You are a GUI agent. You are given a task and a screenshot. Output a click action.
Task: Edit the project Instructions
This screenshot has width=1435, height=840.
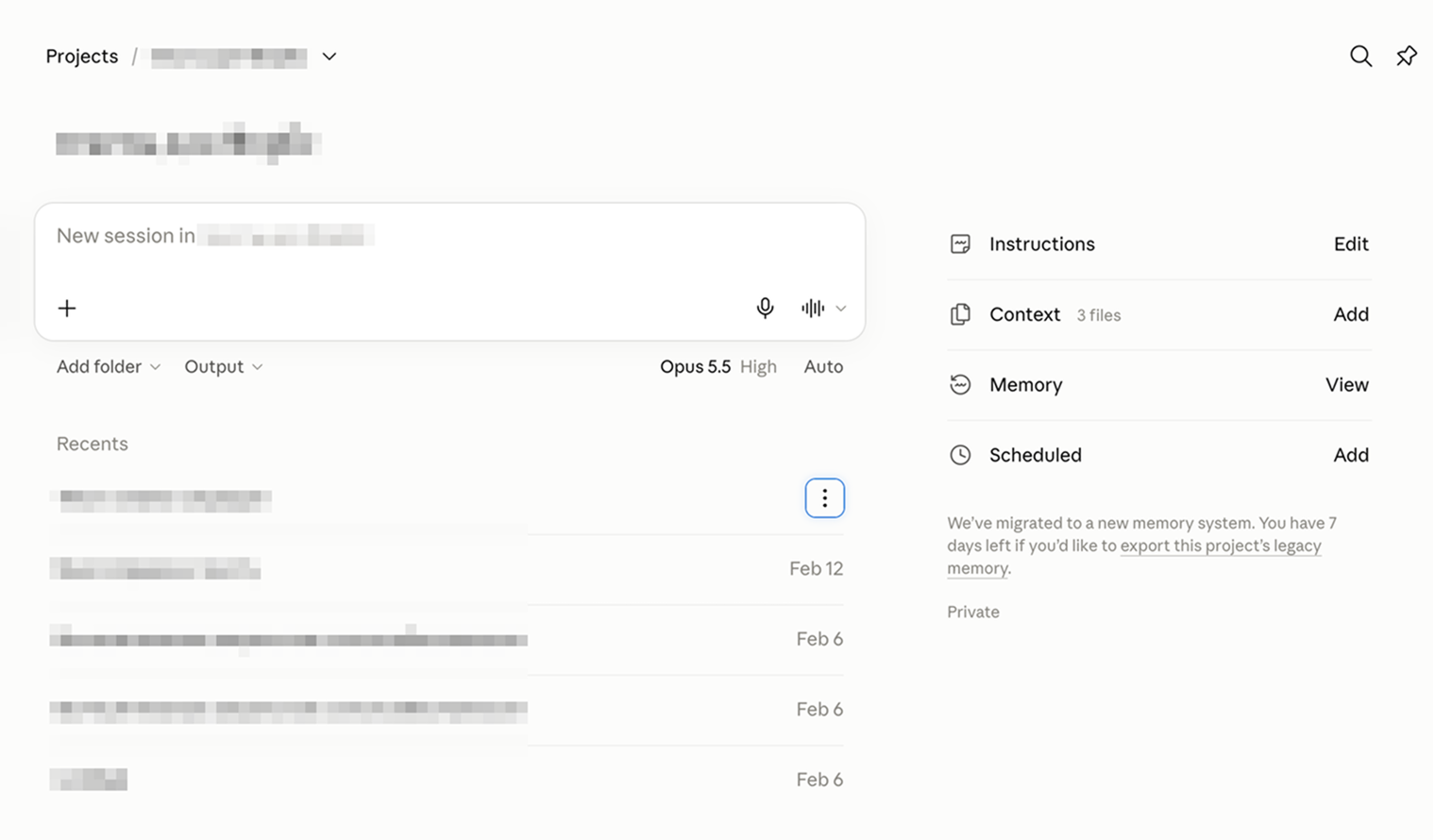pos(1351,244)
